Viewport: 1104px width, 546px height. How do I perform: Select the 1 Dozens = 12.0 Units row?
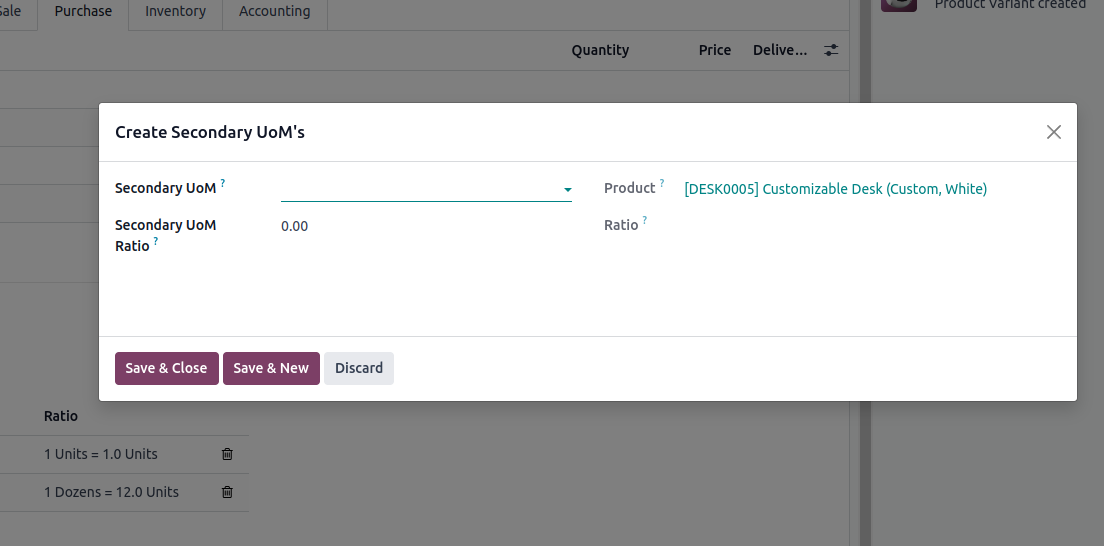click(x=111, y=492)
